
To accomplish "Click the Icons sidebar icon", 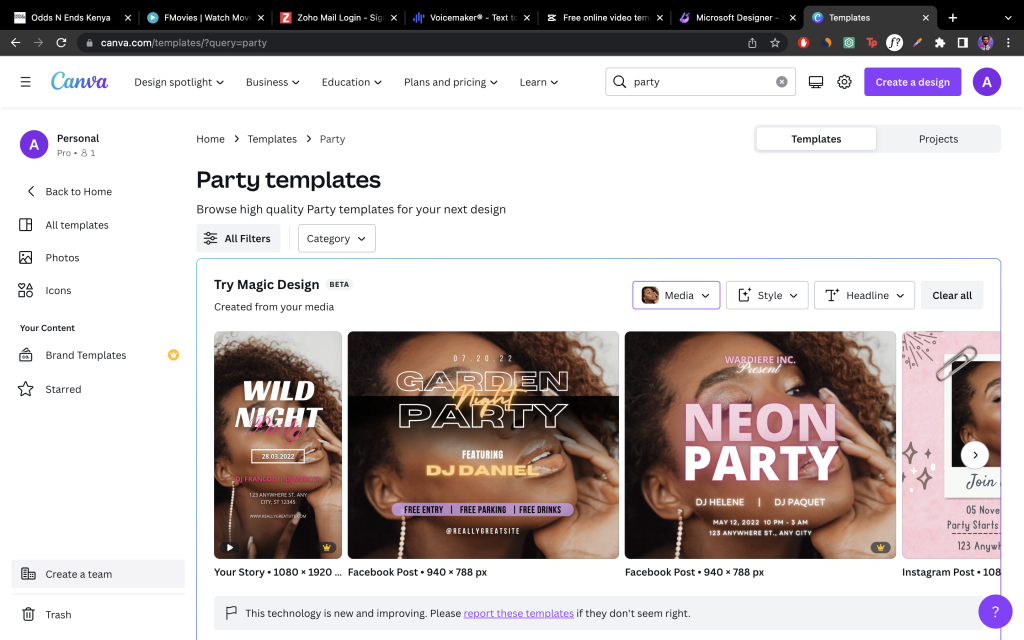I will point(25,290).
